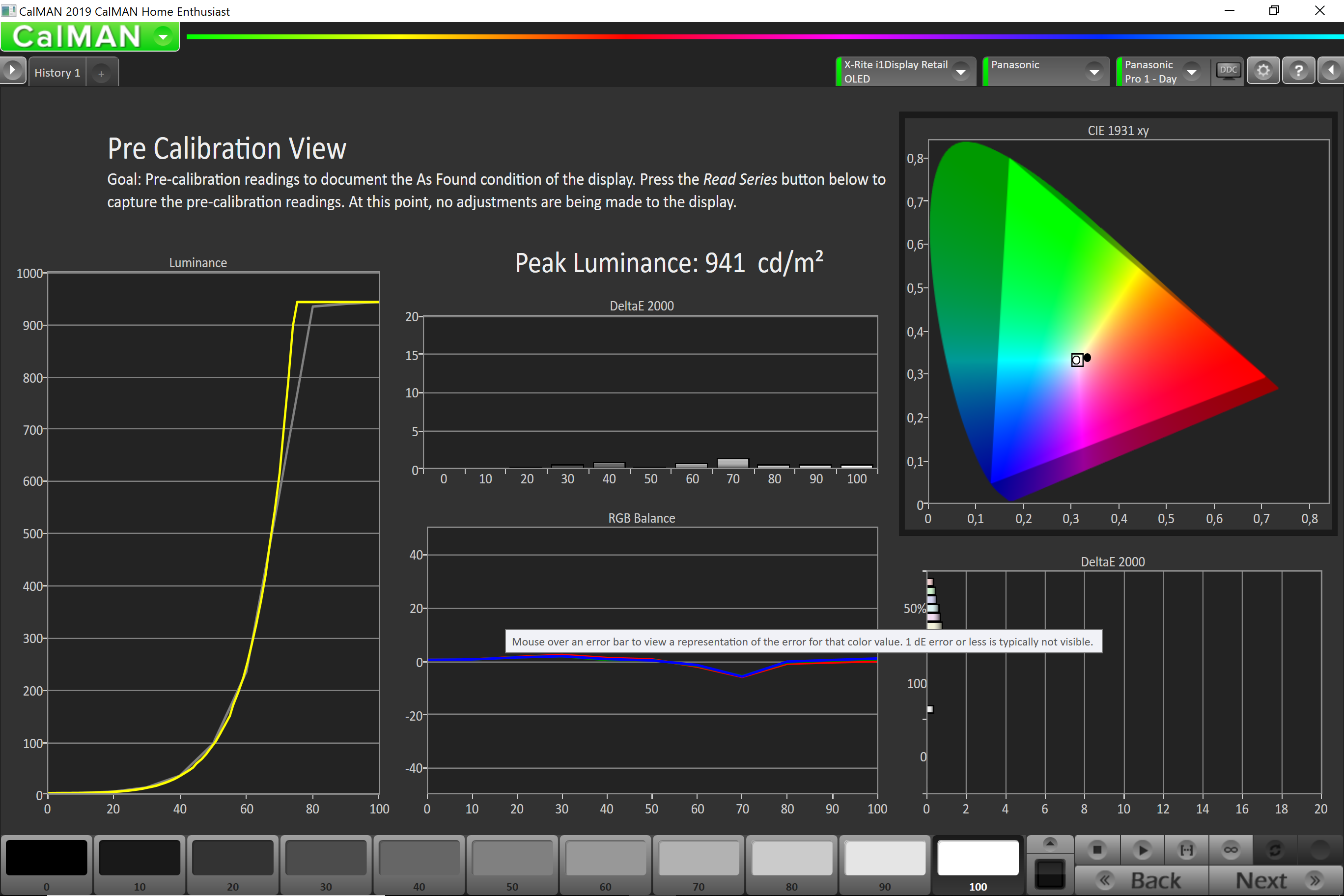1344x896 pixels.
Task: Expand the workflow panel arrow at left
Action: [13, 71]
